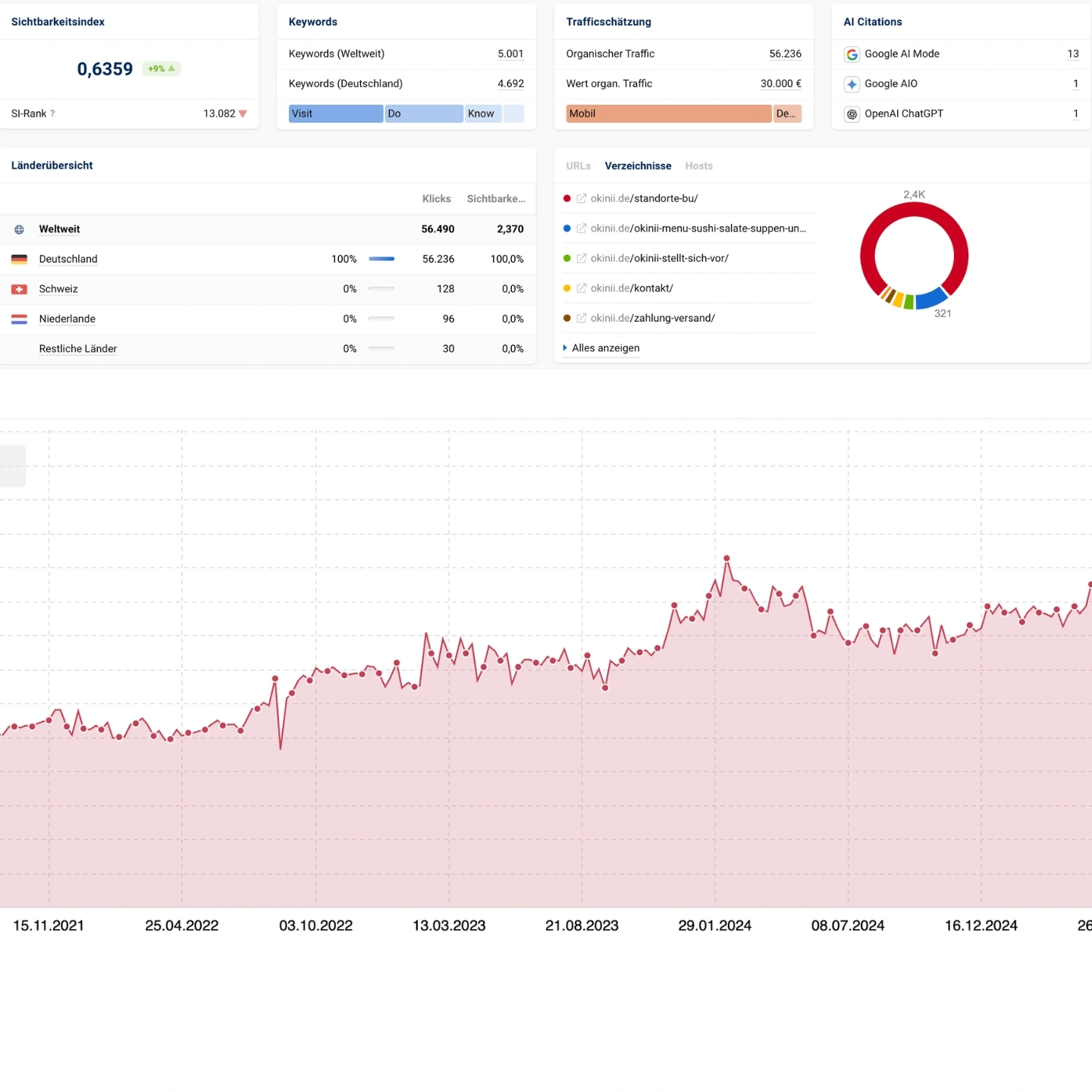Click the Google AIO sparkle icon
Image resolution: width=1092 pixels, height=1092 pixels.
[852, 84]
